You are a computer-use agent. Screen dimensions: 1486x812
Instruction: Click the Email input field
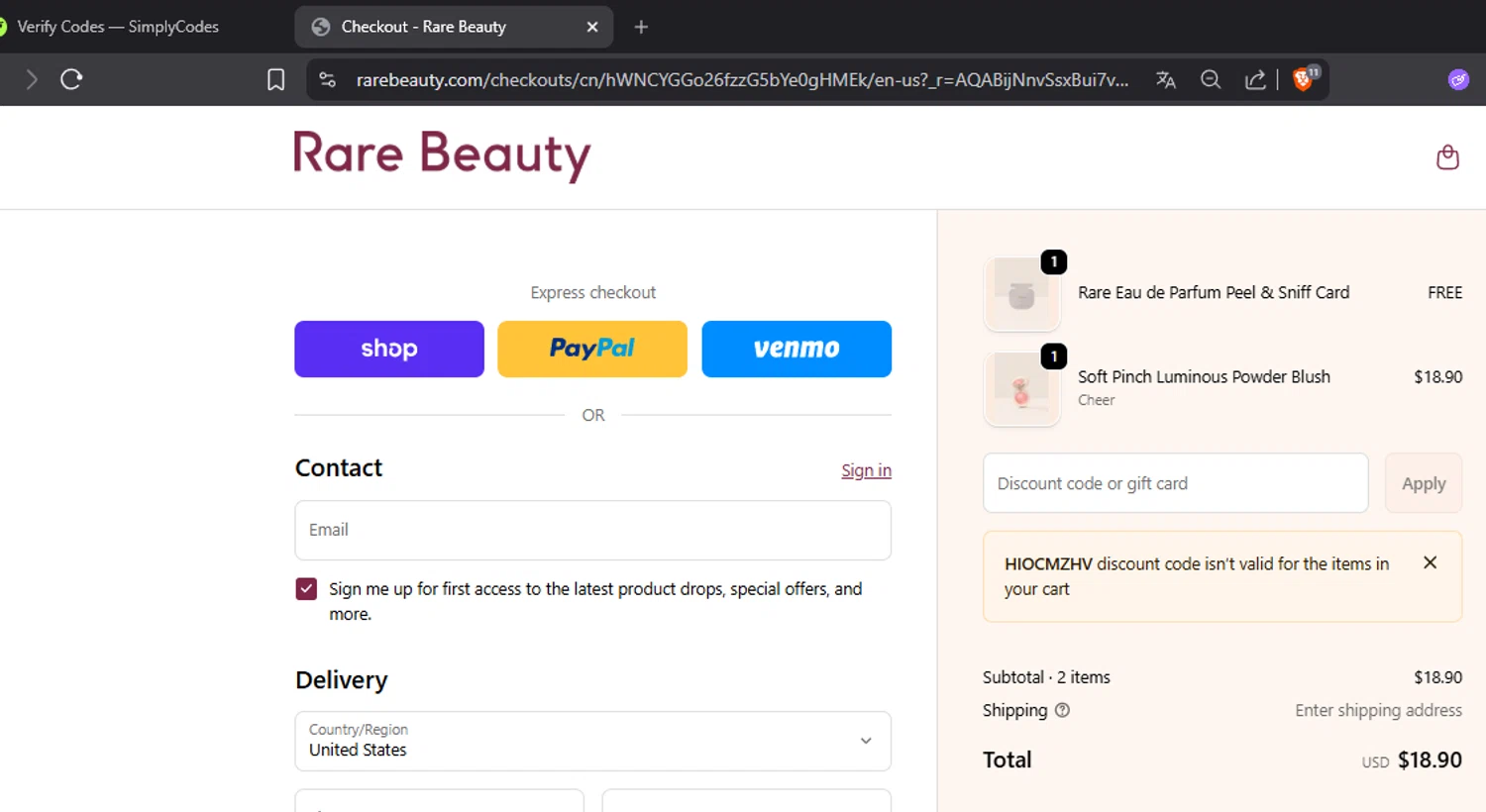(x=592, y=530)
